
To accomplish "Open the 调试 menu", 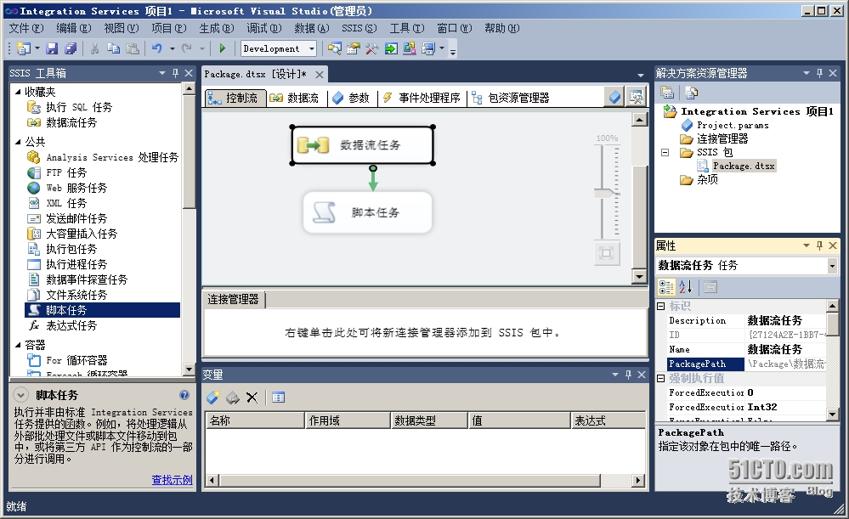I will coord(264,28).
